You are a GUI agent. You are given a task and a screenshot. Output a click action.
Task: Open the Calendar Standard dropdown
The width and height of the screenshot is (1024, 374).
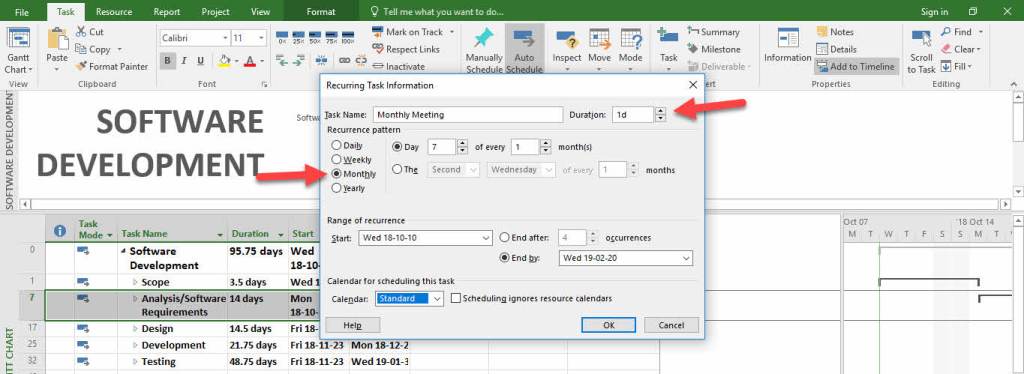[x=437, y=298]
